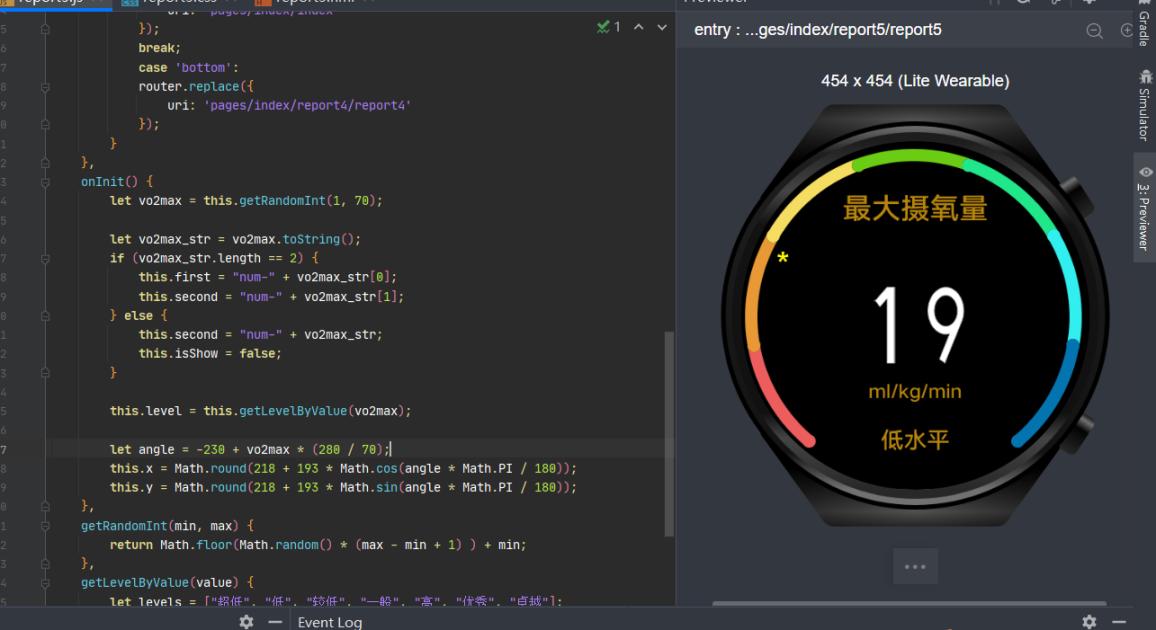Image resolution: width=1156 pixels, height=630 pixels.
Task: Go to previous highlighted problem arrow
Action: [x=639, y=28]
